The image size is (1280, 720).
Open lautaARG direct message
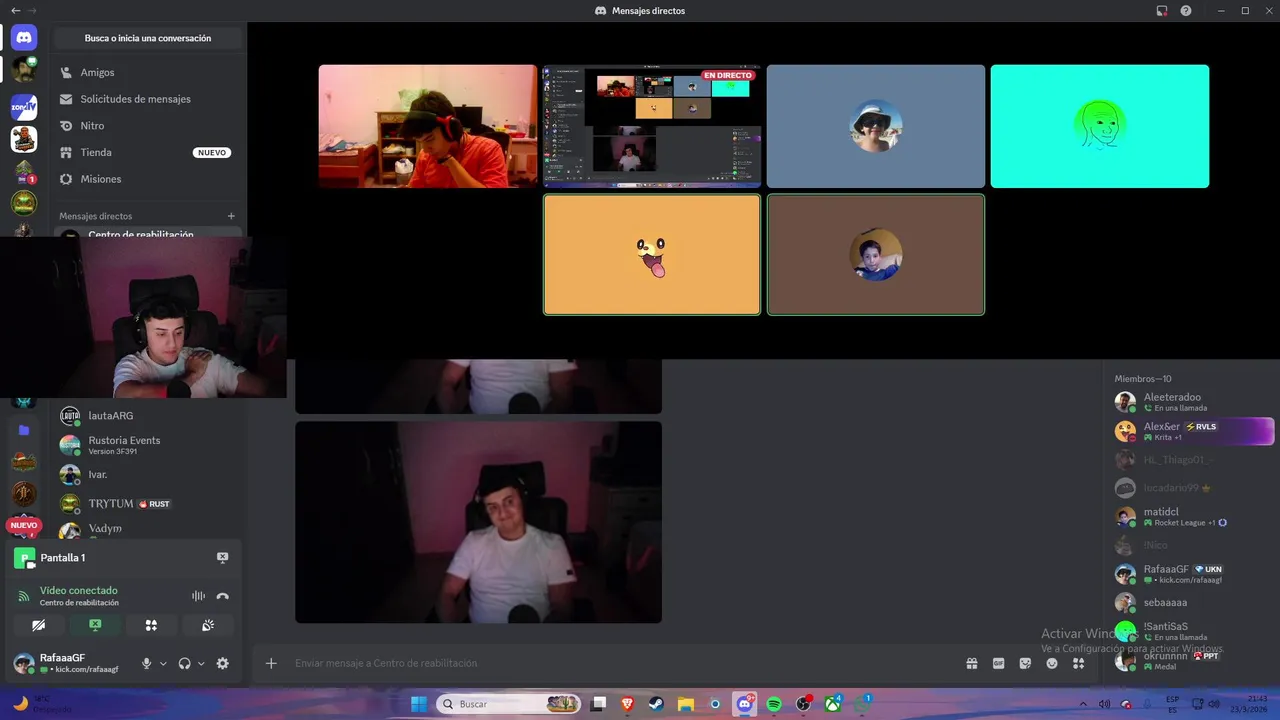click(147, 415)
